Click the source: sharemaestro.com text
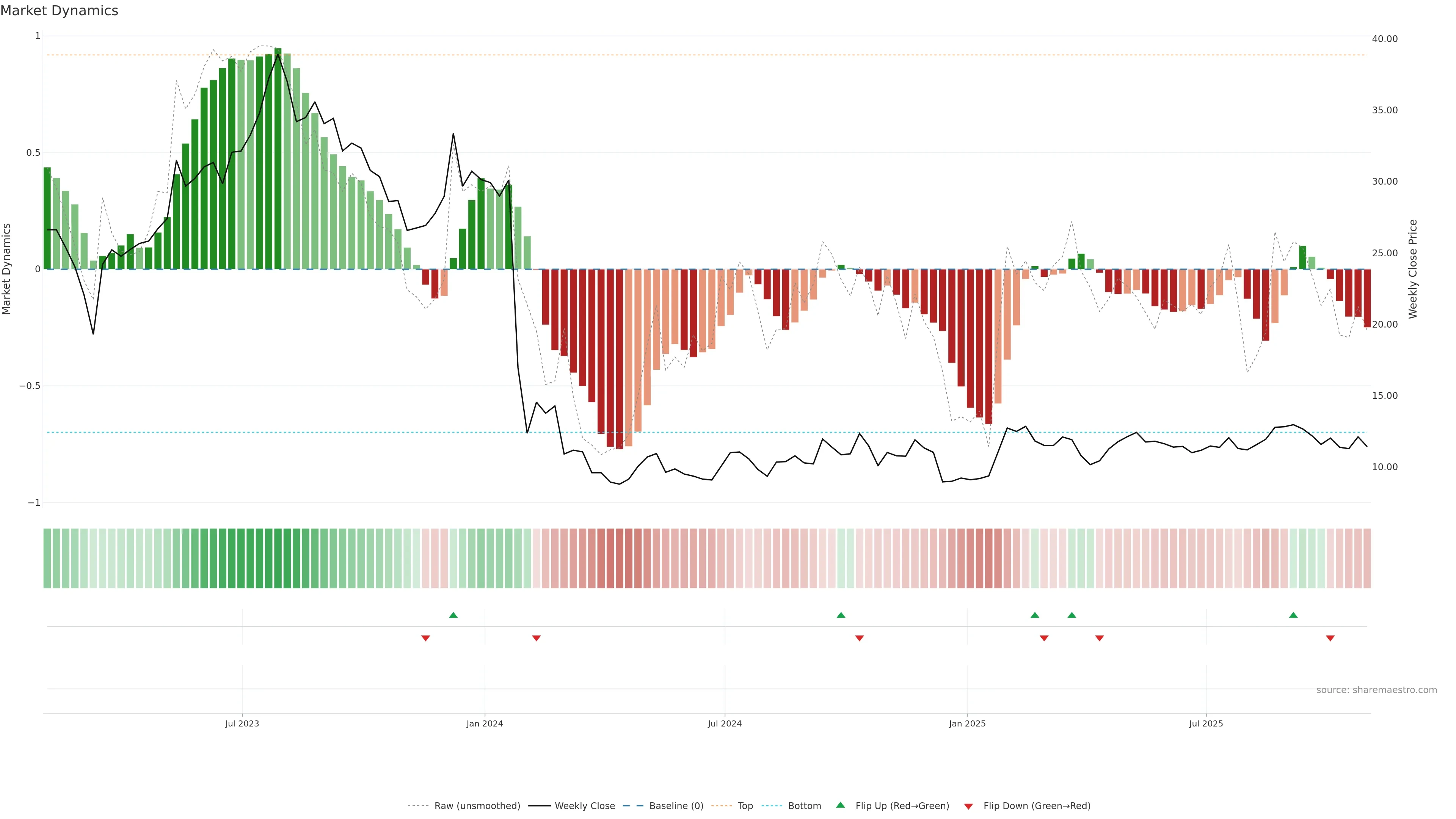This screenshot has width=1456, height=819. (1376, 690)
